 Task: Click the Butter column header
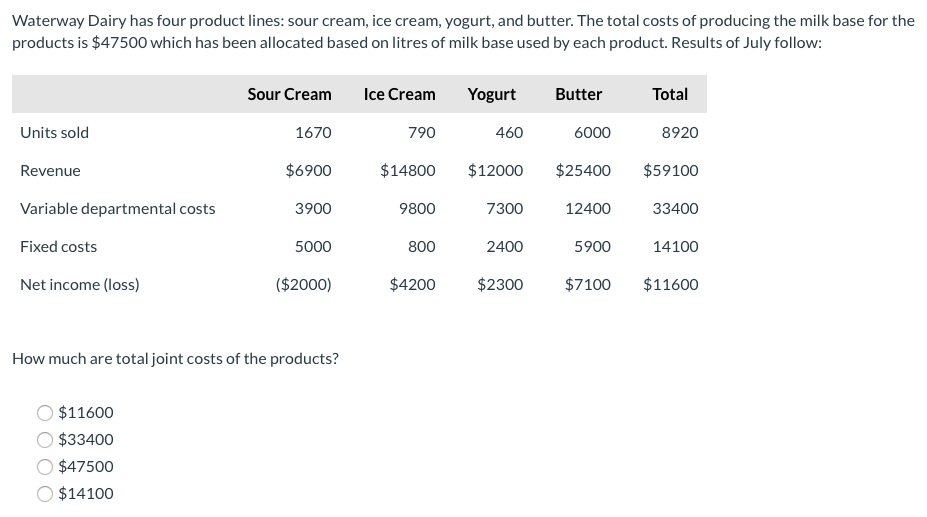pos(578,94)
